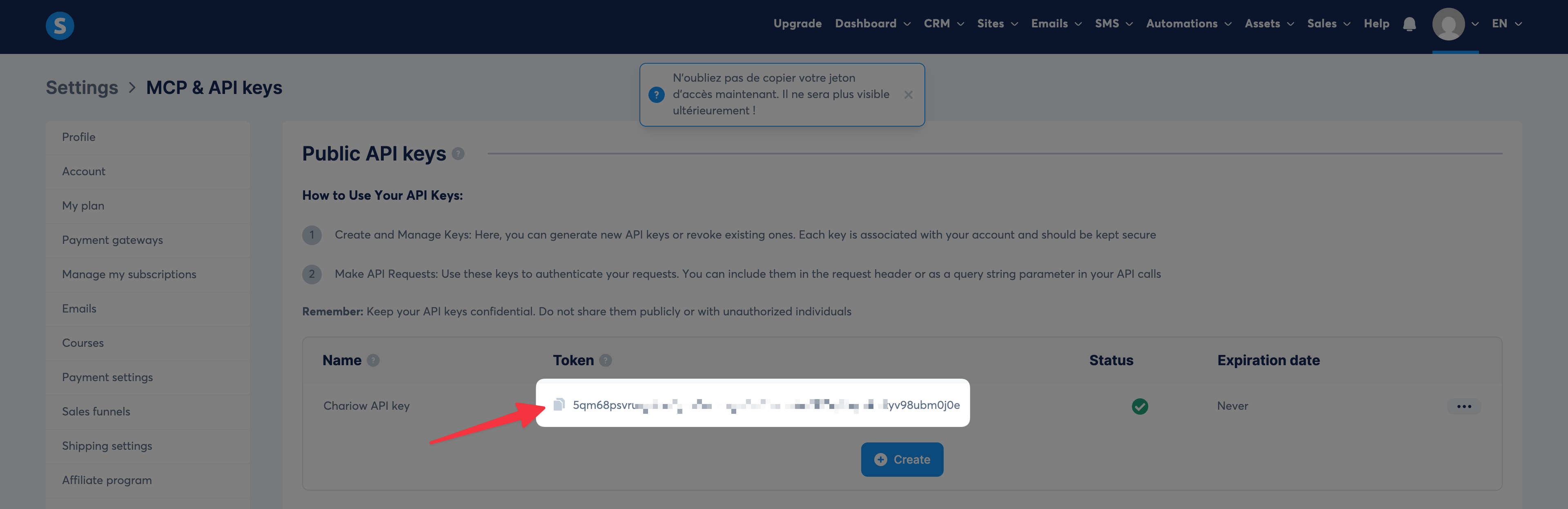Open the notifications bell
The height and width of the screenshot is (509, 1568).
[x=1409, y=24]
